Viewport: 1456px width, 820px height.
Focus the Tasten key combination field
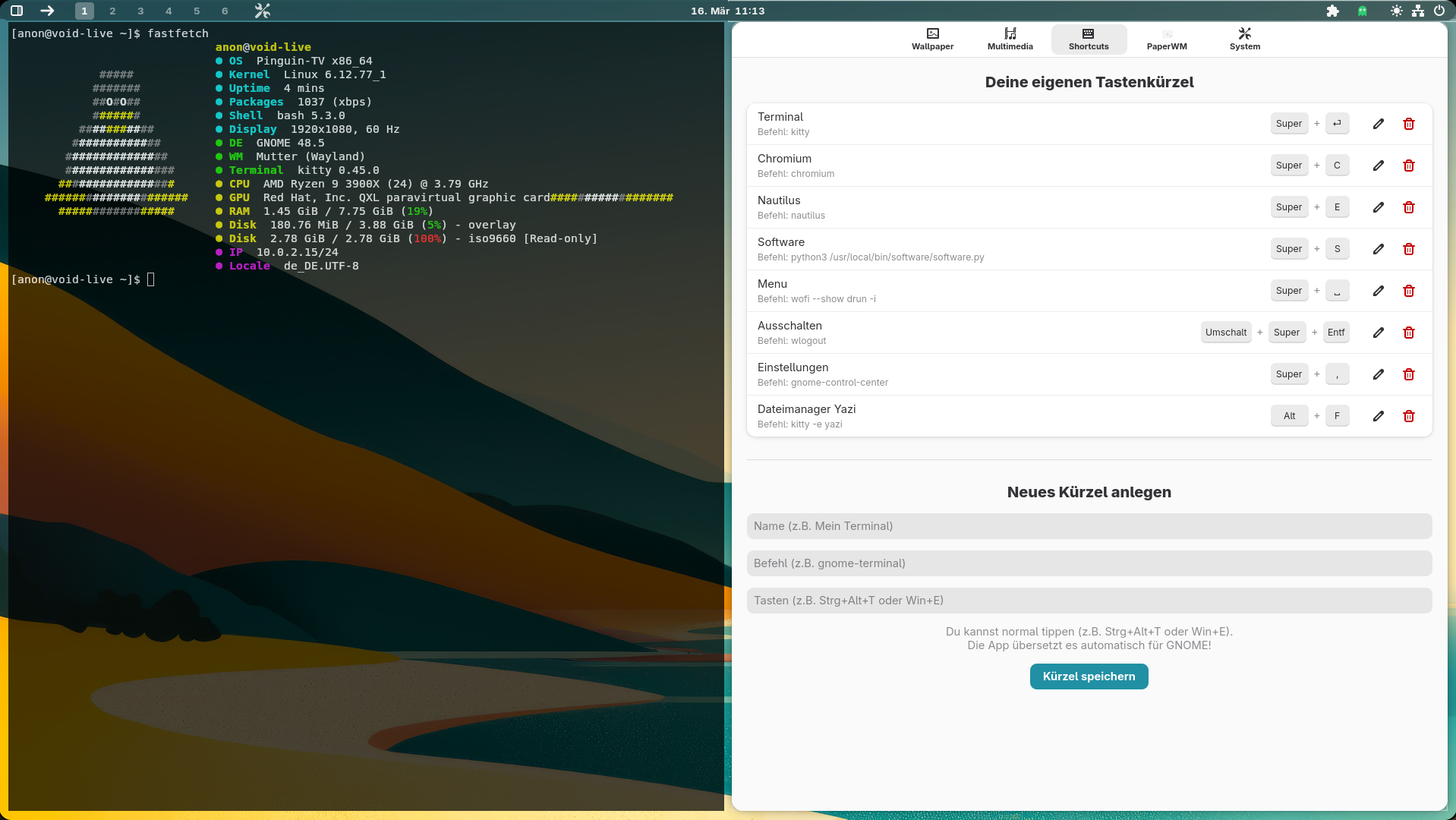[x=1089, y=601]
